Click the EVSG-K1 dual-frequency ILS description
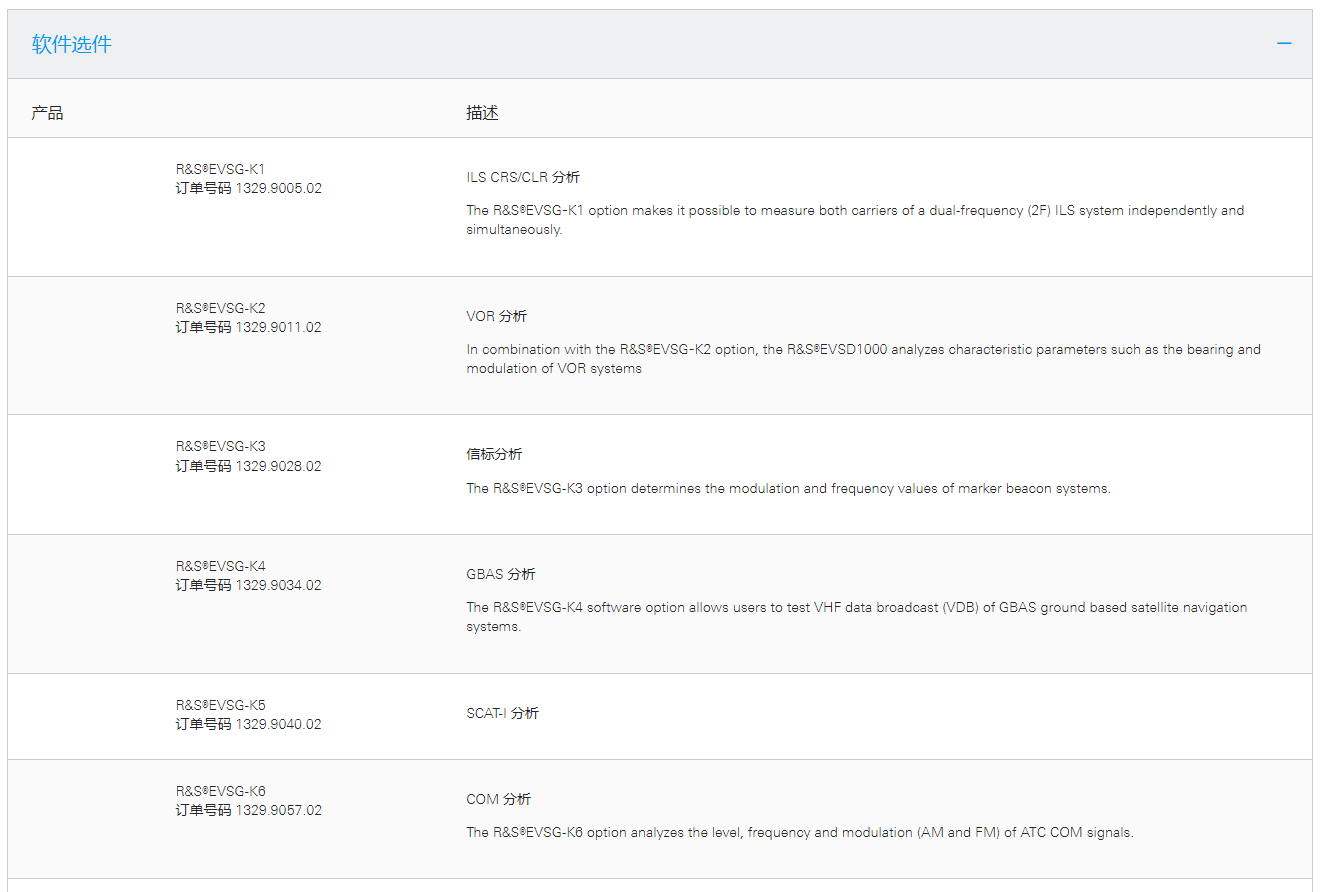The height and width of the screenshot is (892, 1321). 855,220
